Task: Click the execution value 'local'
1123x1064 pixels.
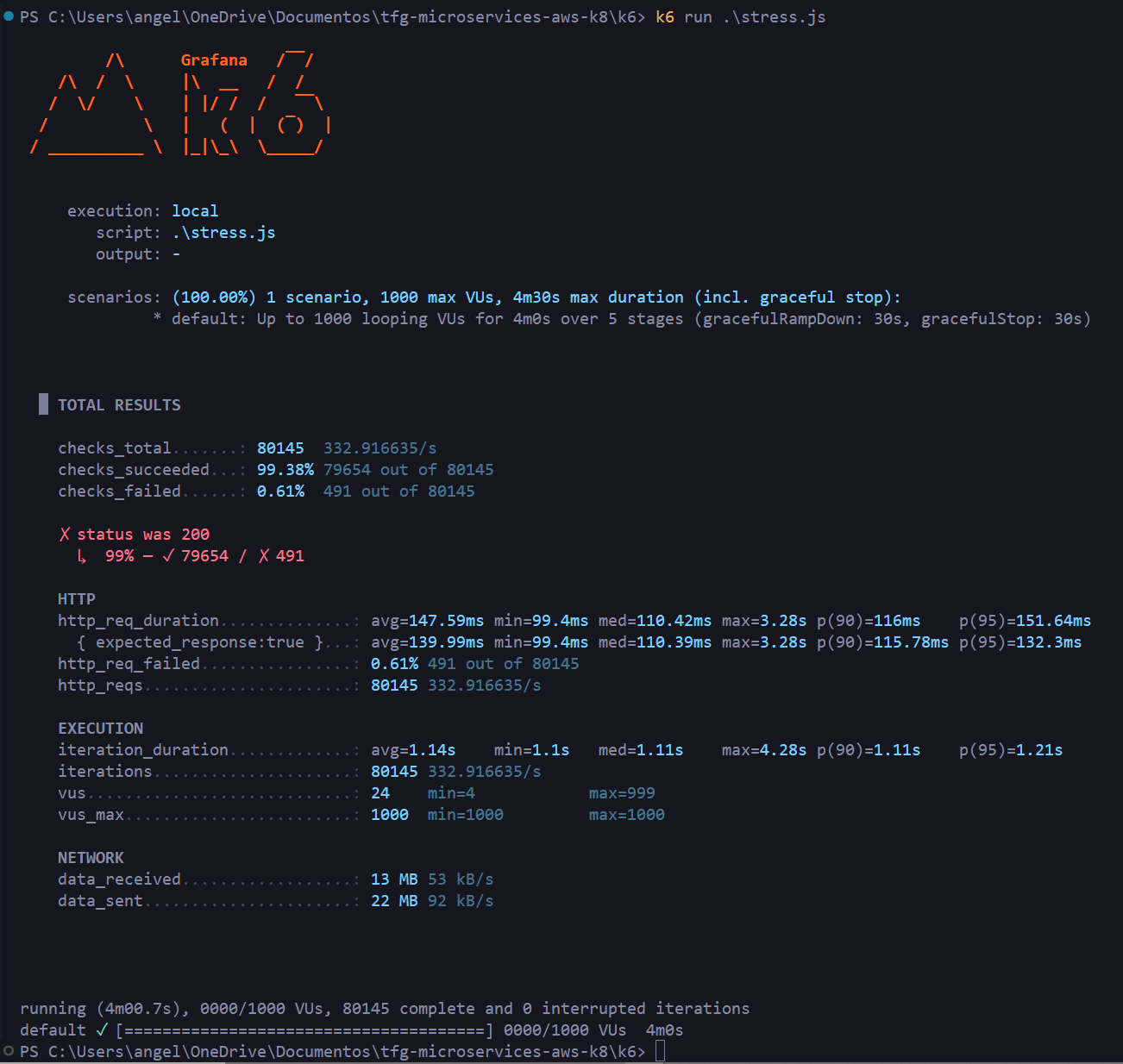Action: 195,211
